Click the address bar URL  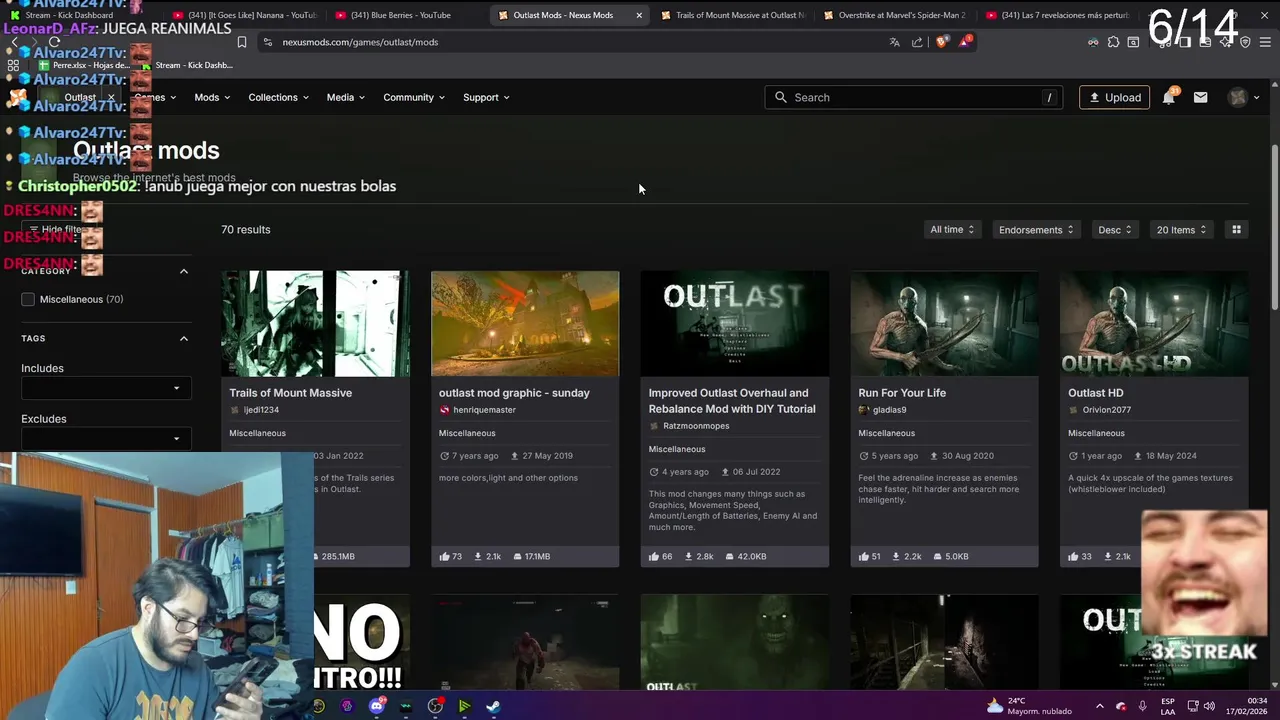[x=360, y=42]
